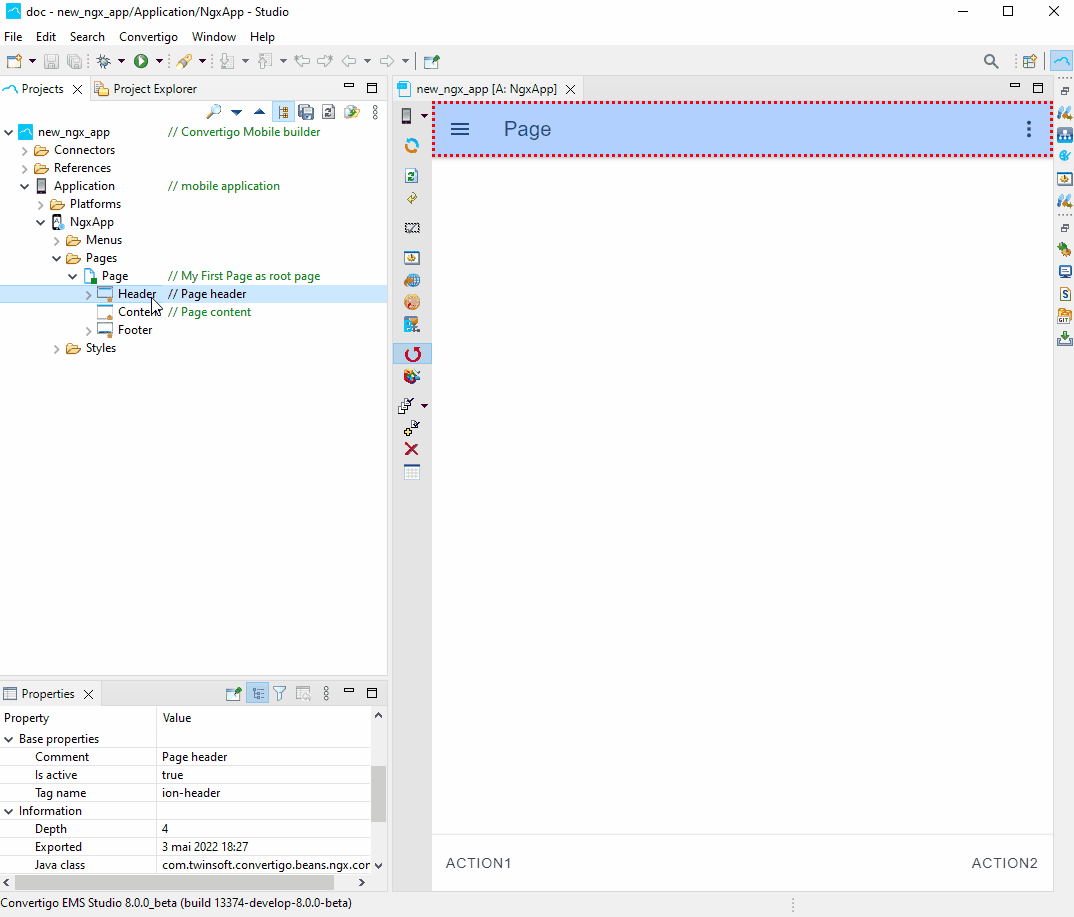The height and width of the screenshot is (917, 1074).
Task: Expand the Styles folder
Action: pos(57,349)
